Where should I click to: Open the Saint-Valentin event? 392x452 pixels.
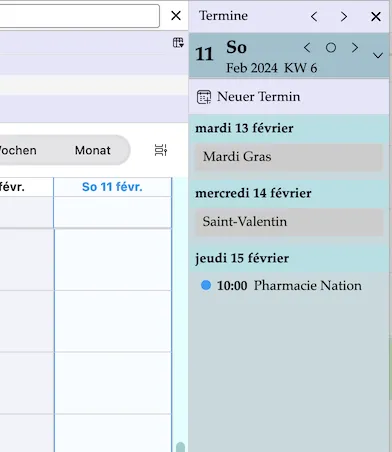point(289,222)
